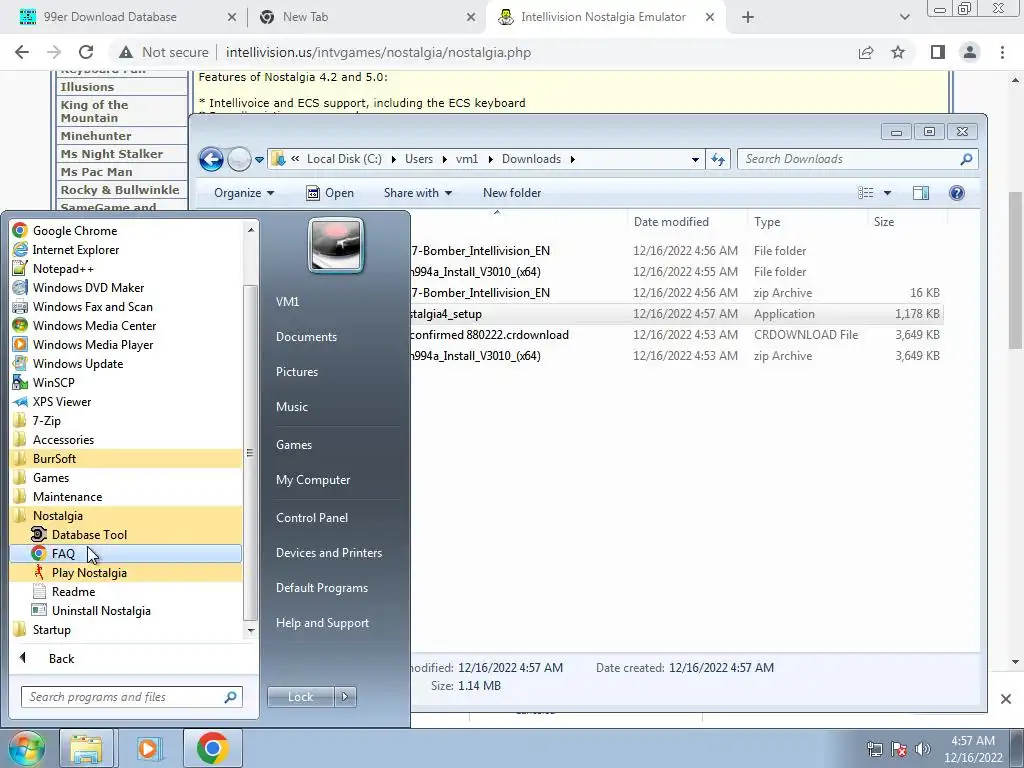The height and width of the screenshot is (768, 1024).
Task: Open Help and Support from Start menu
Action: click(322, 623)
